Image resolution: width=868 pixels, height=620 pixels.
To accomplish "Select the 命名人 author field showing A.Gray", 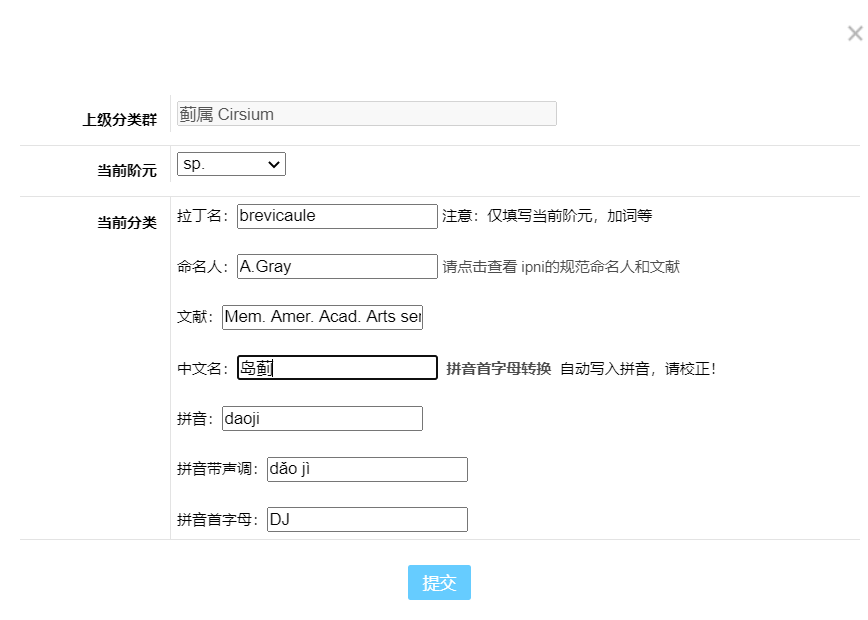I will (x=336, y=266).
